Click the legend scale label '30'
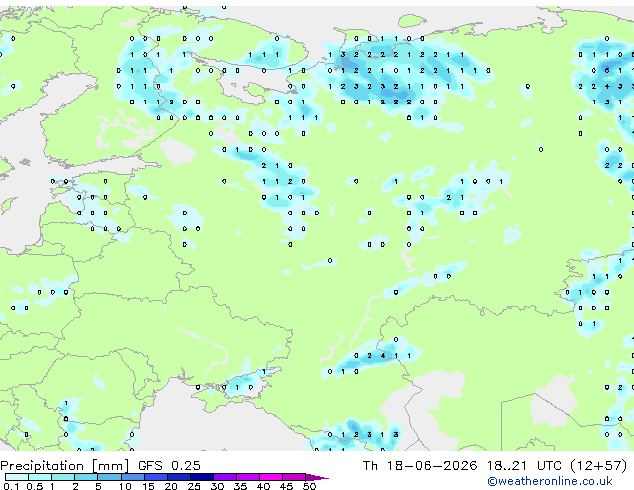Viewport: 634px width, 490px height. pyautogui.click(x=217, y=486)
